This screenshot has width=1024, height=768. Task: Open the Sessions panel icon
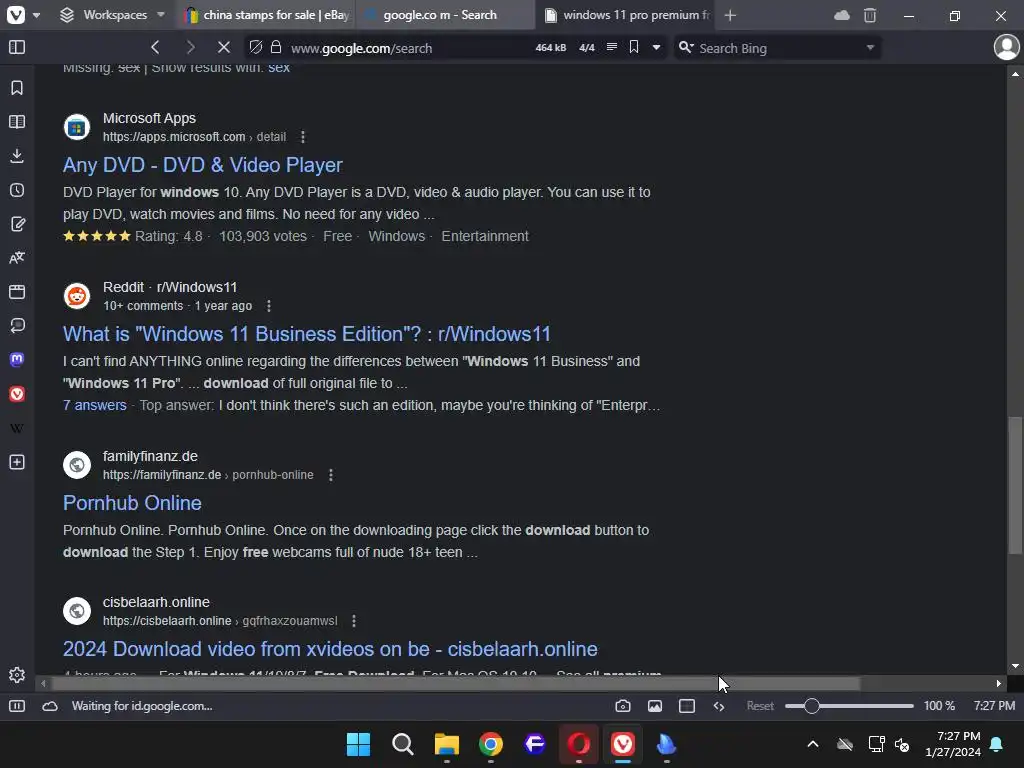click(17, 325)
